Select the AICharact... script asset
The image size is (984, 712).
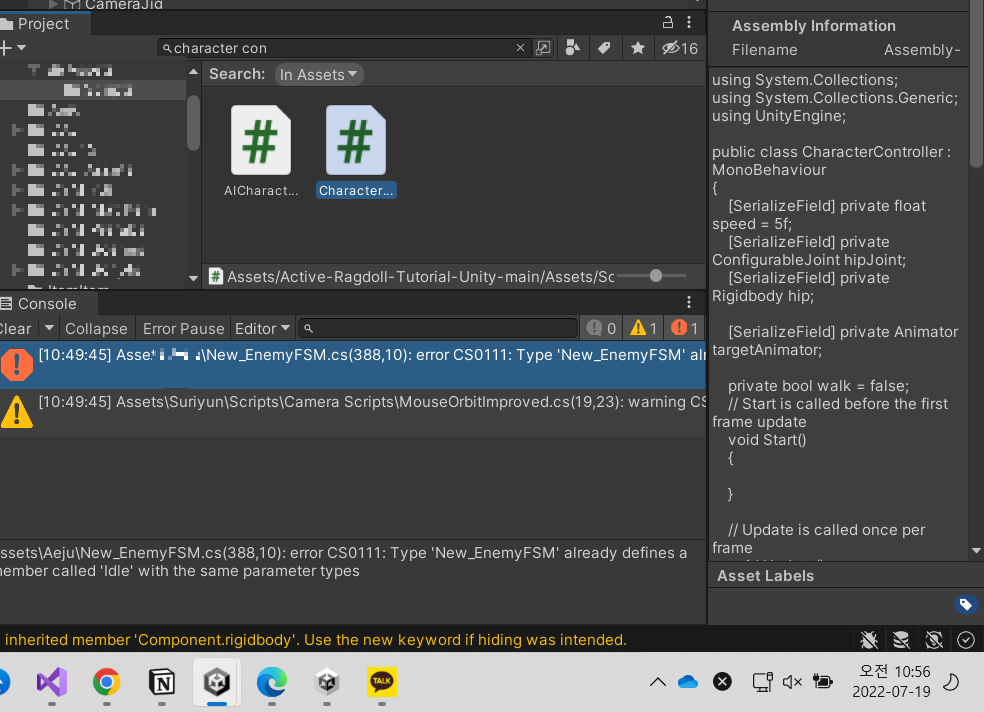pyautogui.click(x=261, y=151)
